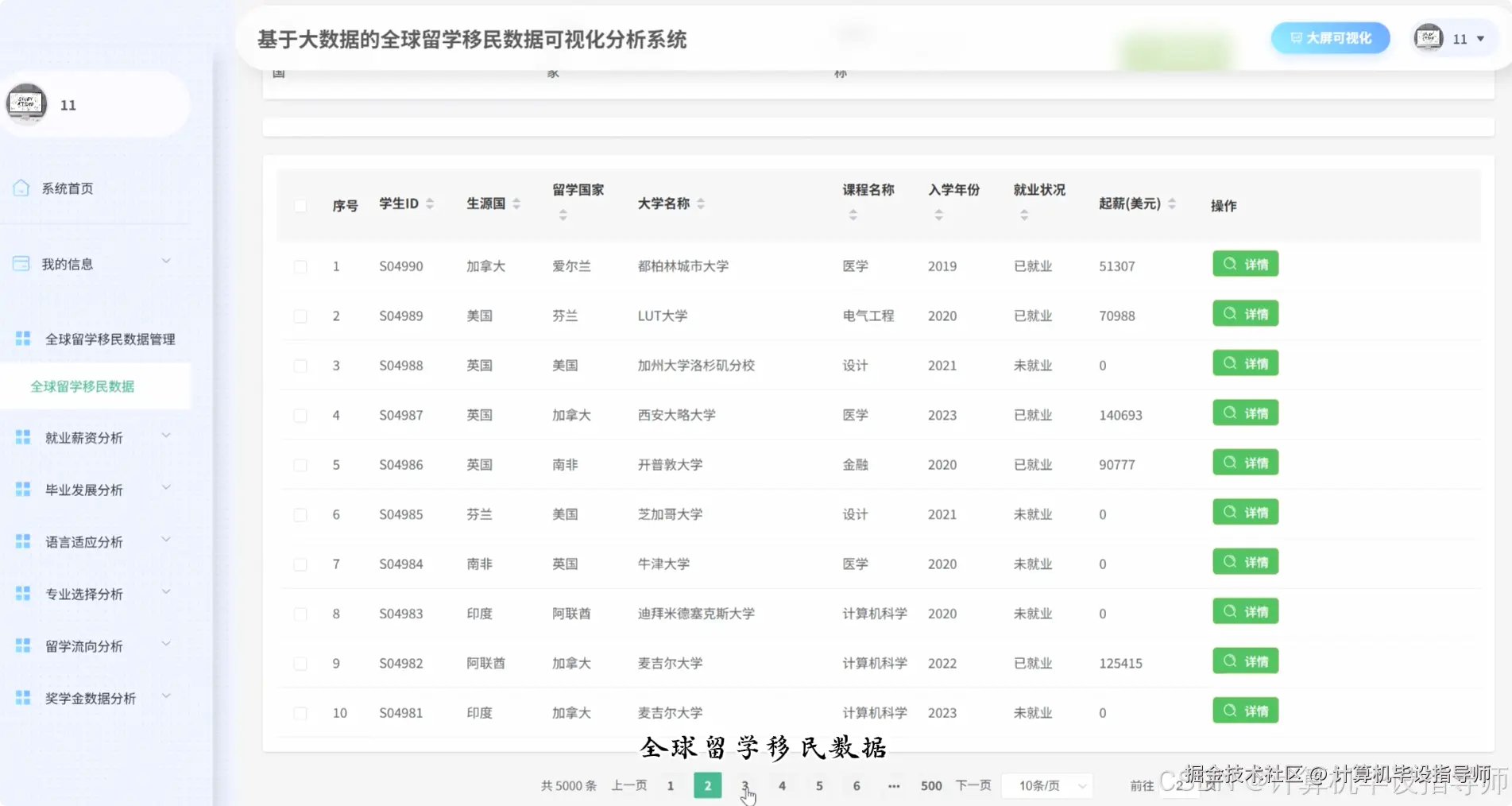This screenshot has height=806, width=1512.
Task: Open the 10条/页 page size dropdown
Action: [1046, 785]
